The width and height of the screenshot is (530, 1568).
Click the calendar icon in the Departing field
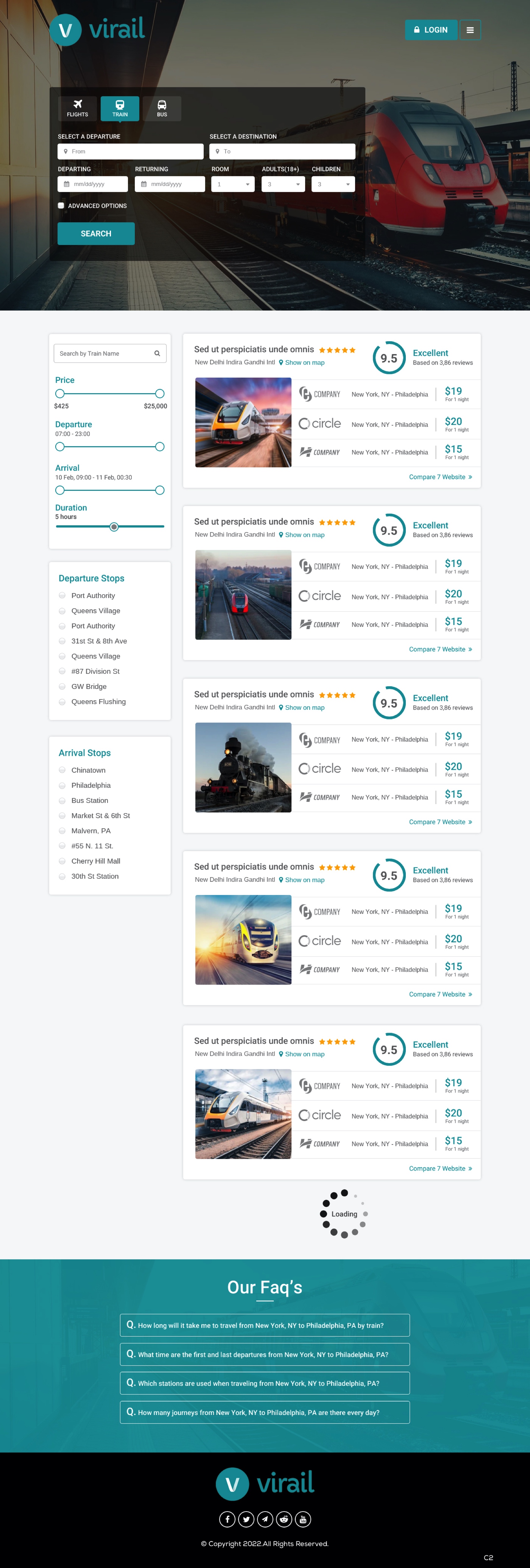[x=66, y=183]
